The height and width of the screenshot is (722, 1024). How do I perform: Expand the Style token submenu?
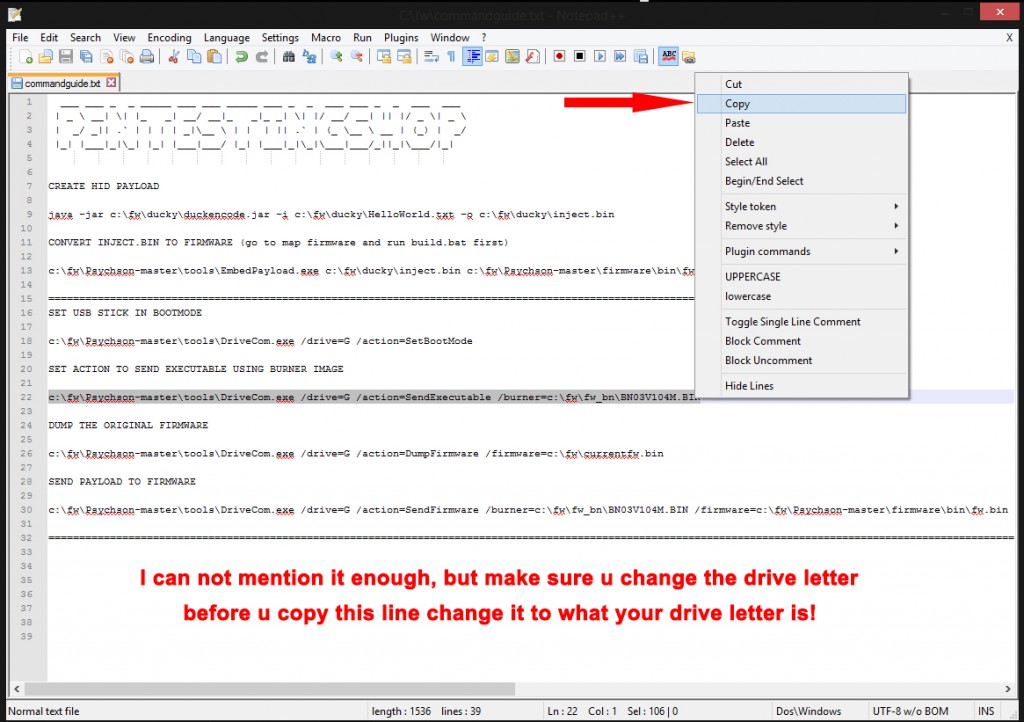coord(803,206)
